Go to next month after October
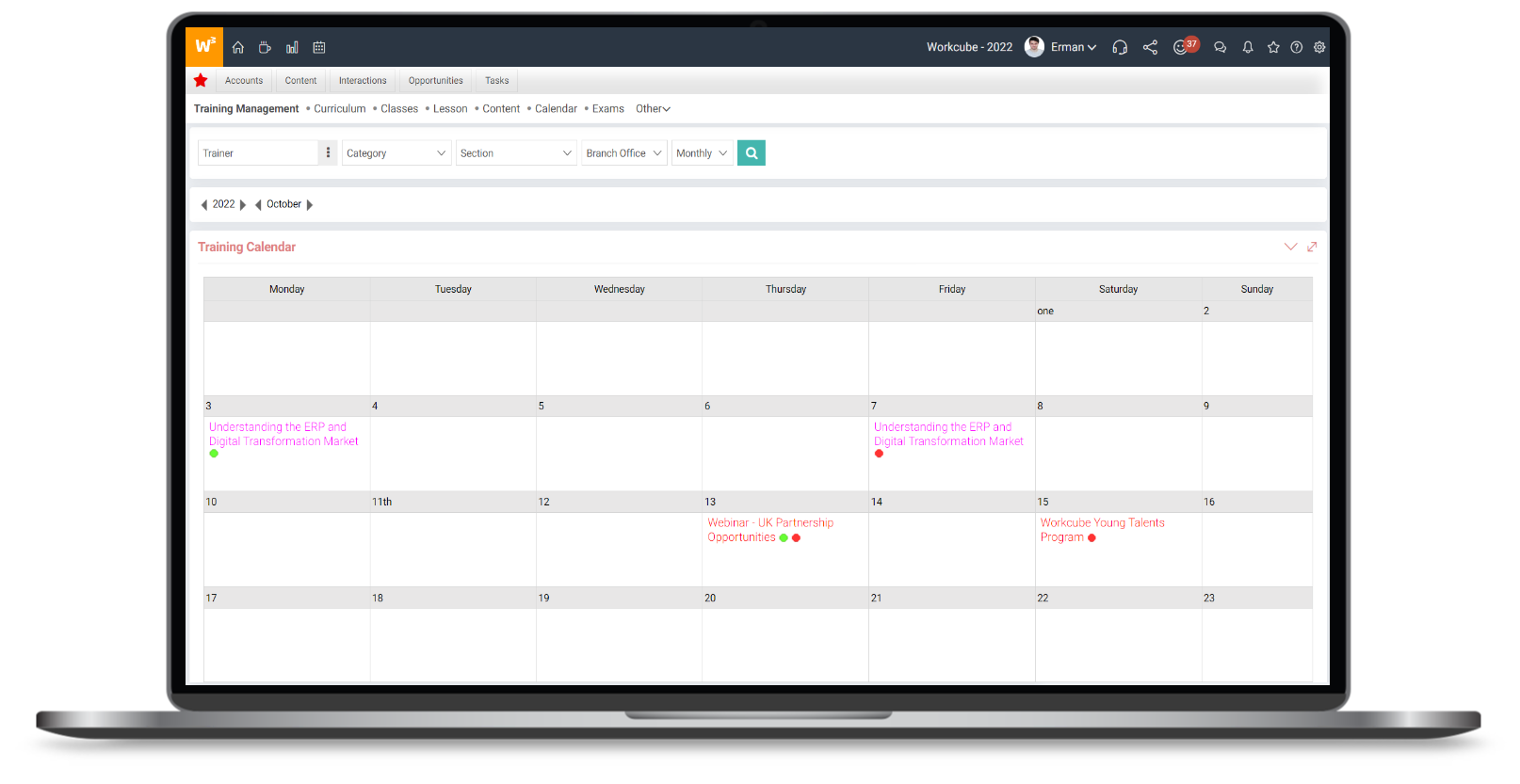The width and height of the screenshot is (1520, 784). (x=310, y=204)
